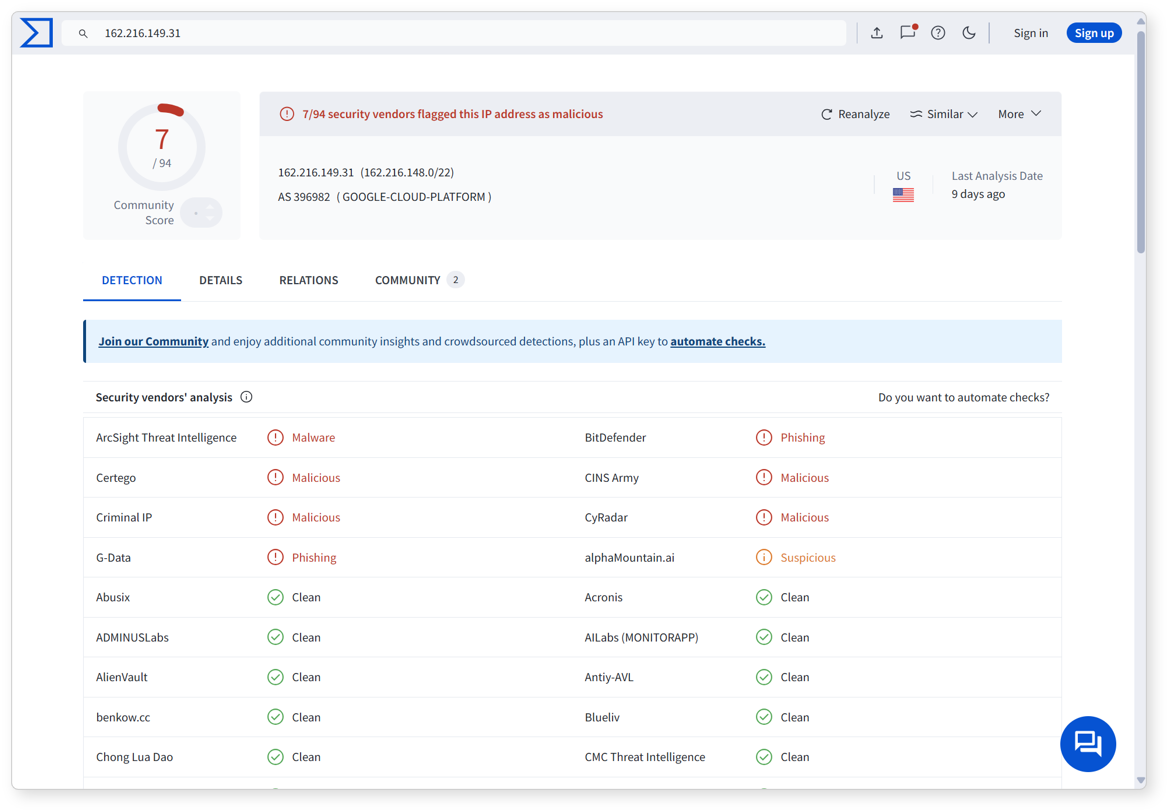
Task: Click the Reanalyze button
Action: (x=855, y=114)
